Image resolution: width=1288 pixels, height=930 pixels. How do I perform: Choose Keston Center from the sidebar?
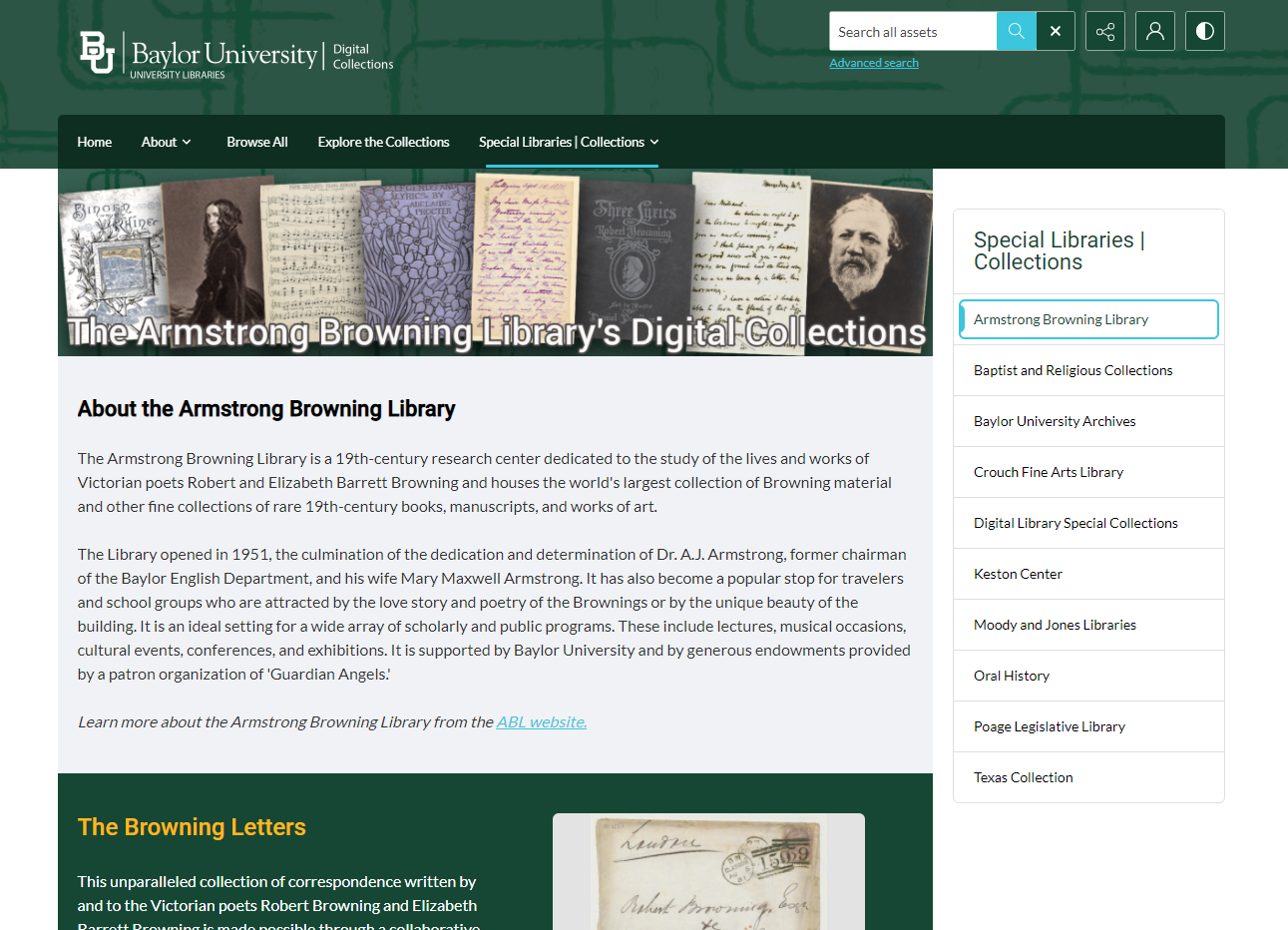(1018, 574)
